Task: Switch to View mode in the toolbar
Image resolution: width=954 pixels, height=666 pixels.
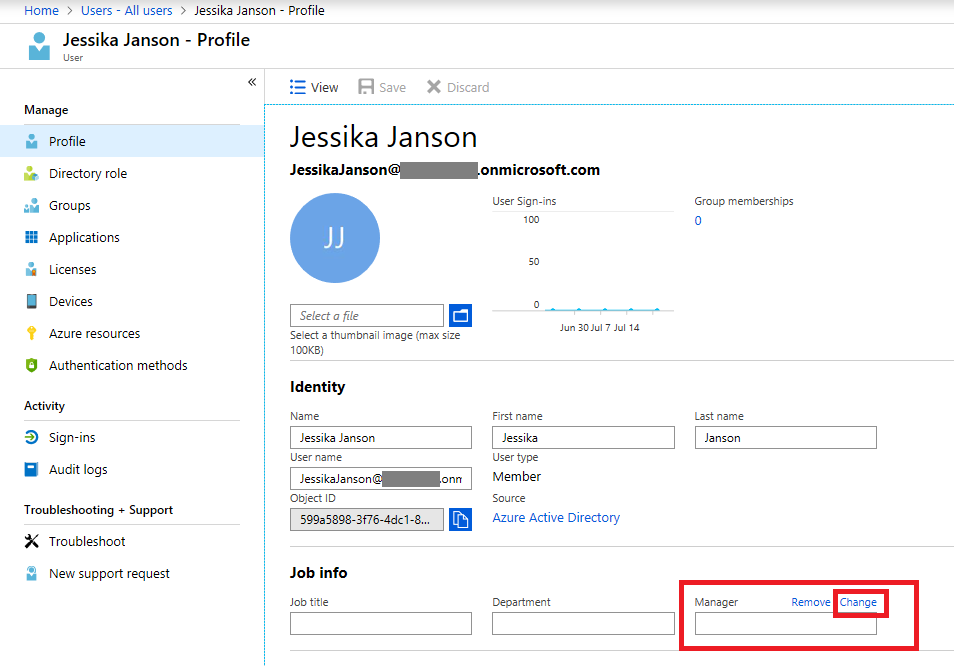Action: (314, 87)
